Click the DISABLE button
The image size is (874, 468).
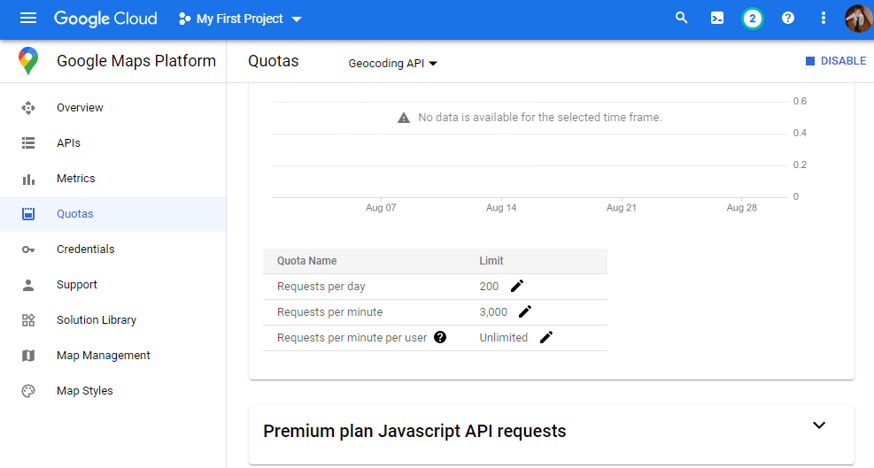pyautogui.click(x=836, y=61)
